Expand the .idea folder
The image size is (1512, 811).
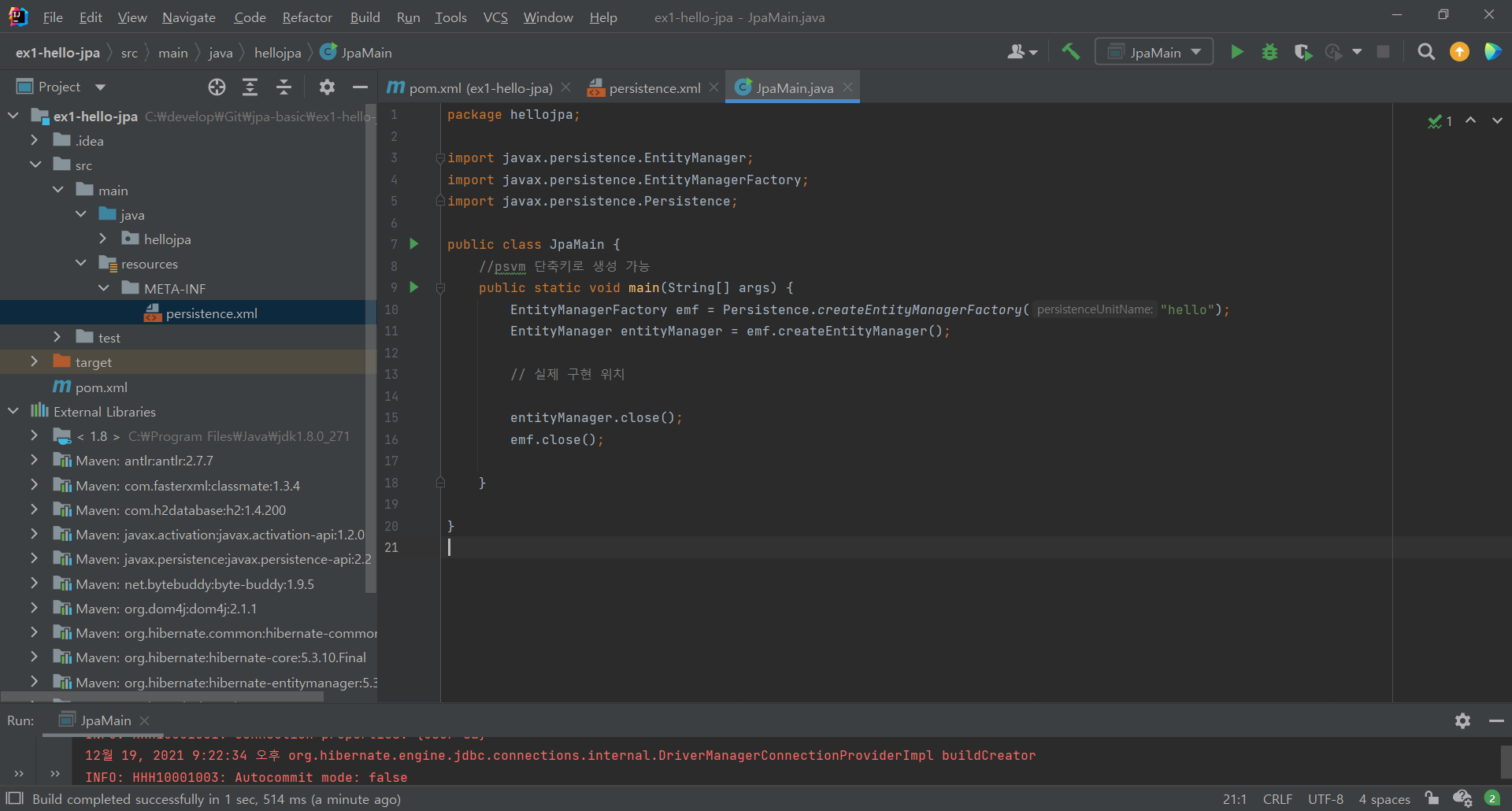(34, 140)
